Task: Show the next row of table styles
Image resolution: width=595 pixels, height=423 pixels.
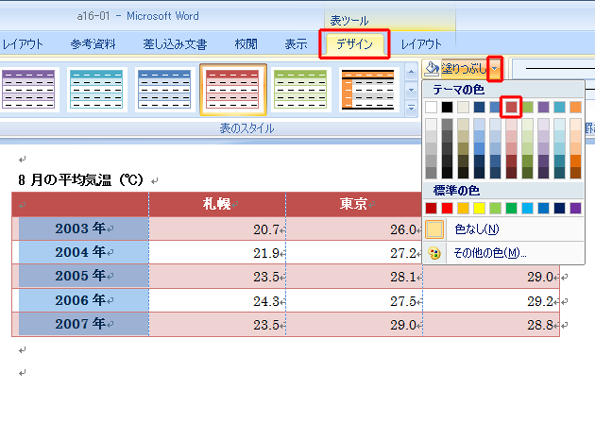Action: click(411, 90)
